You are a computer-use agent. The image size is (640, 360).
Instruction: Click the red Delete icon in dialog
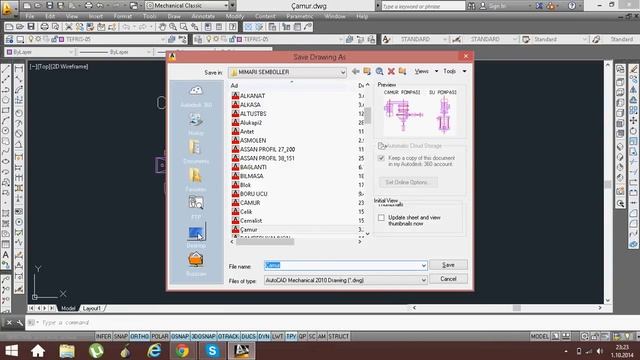pyautogui.click(x=391, y=71)
